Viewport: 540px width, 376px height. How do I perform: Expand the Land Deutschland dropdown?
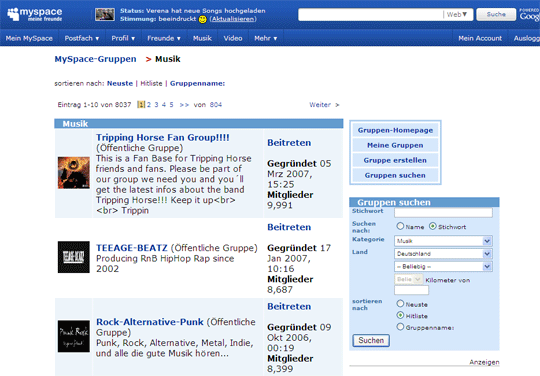(x=443, y=254)
